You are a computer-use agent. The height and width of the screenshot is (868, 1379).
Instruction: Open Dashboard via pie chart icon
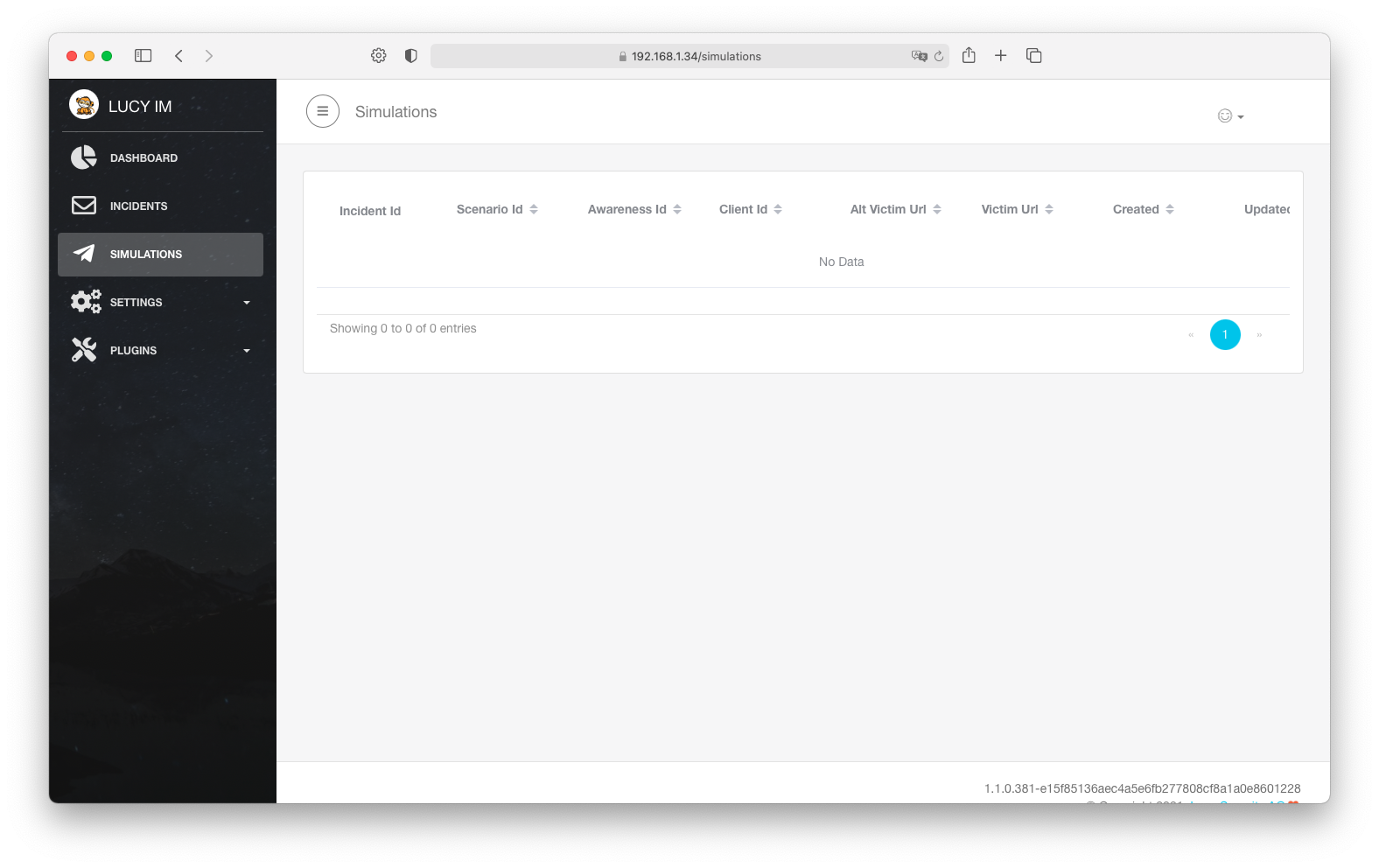click(x=84, y=157)
